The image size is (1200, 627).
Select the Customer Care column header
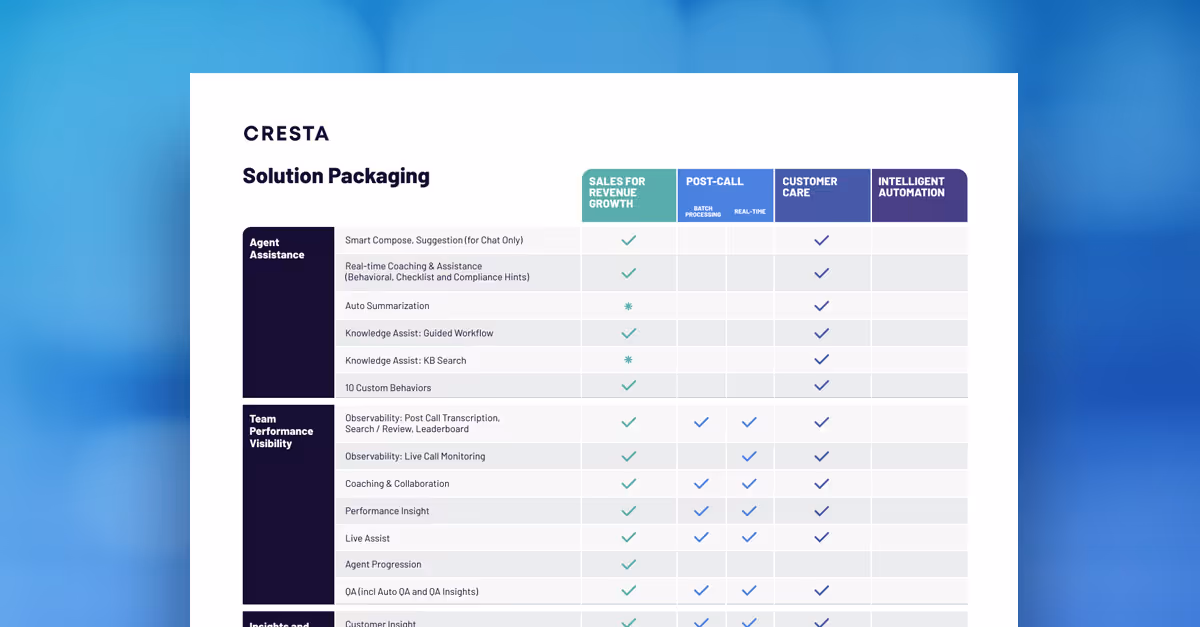(822, 195)
